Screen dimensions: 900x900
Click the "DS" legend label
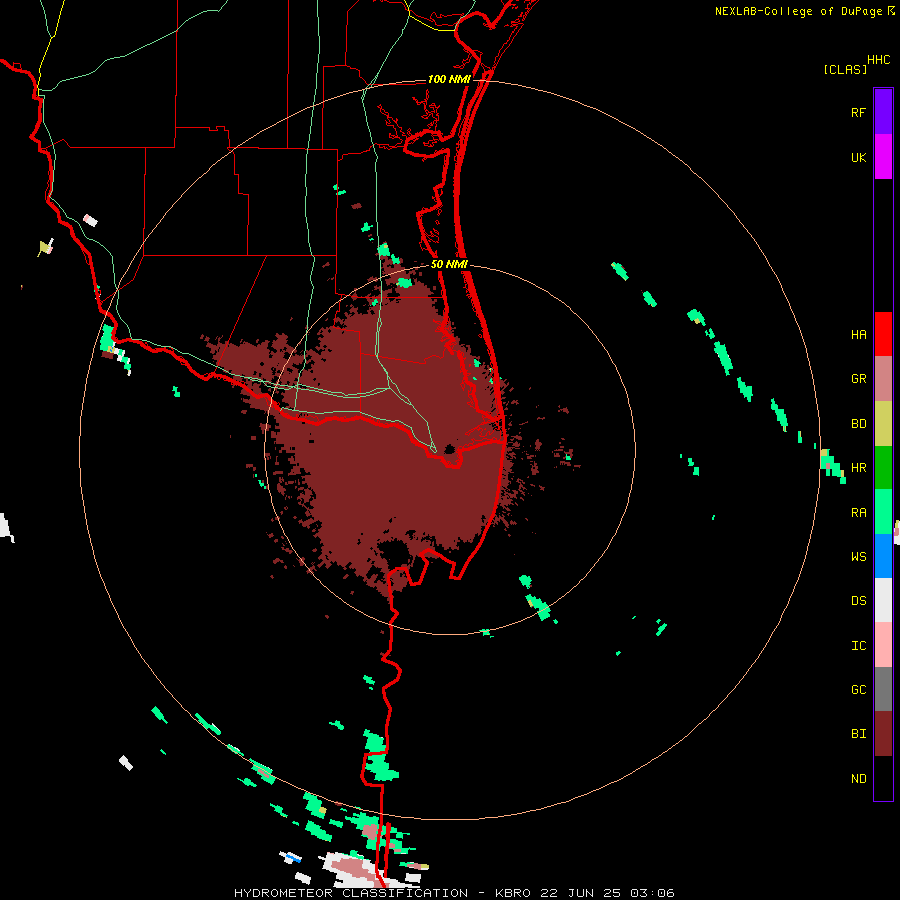coord(858,601)
